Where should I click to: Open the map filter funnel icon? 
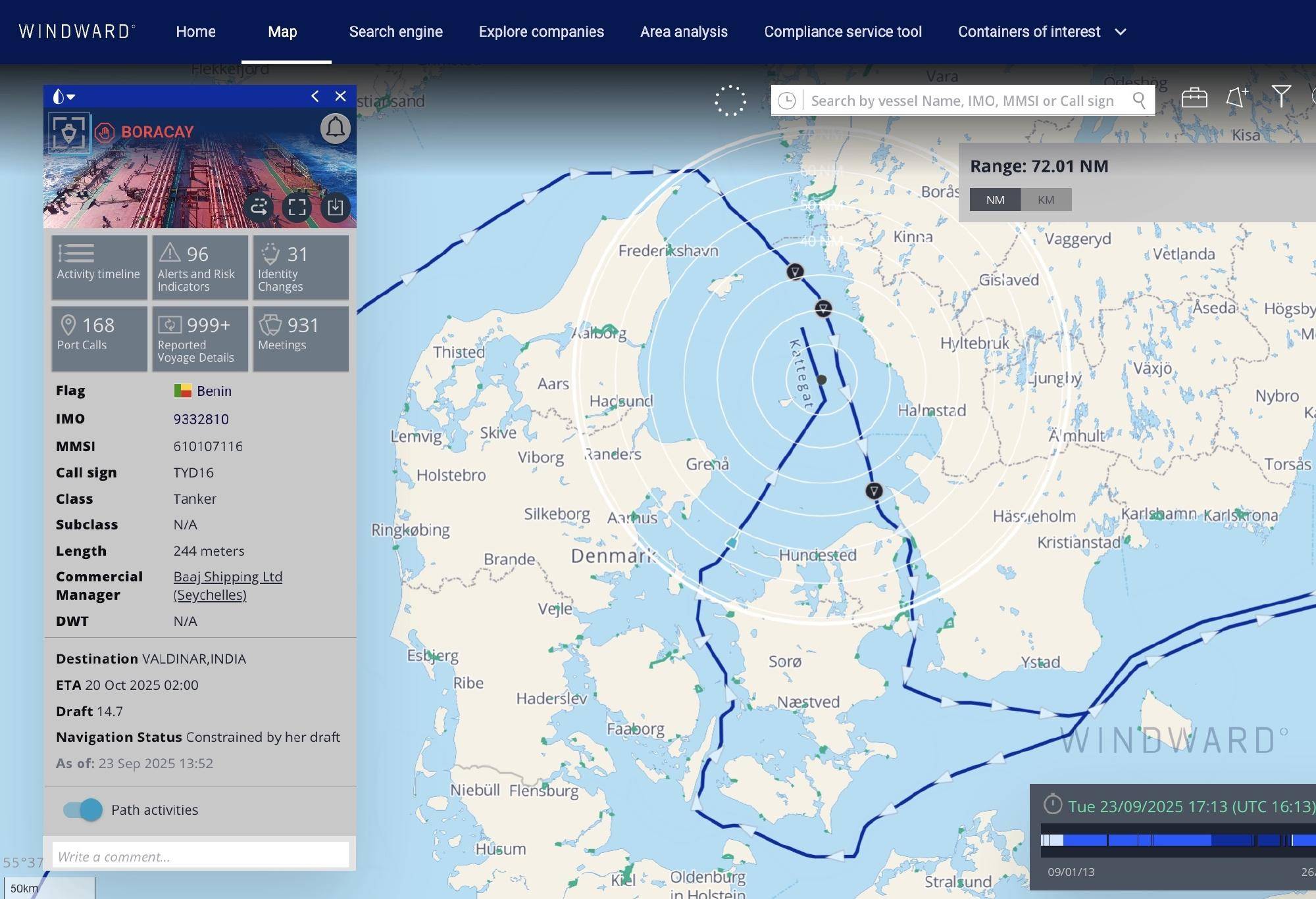coord(1280,97)
